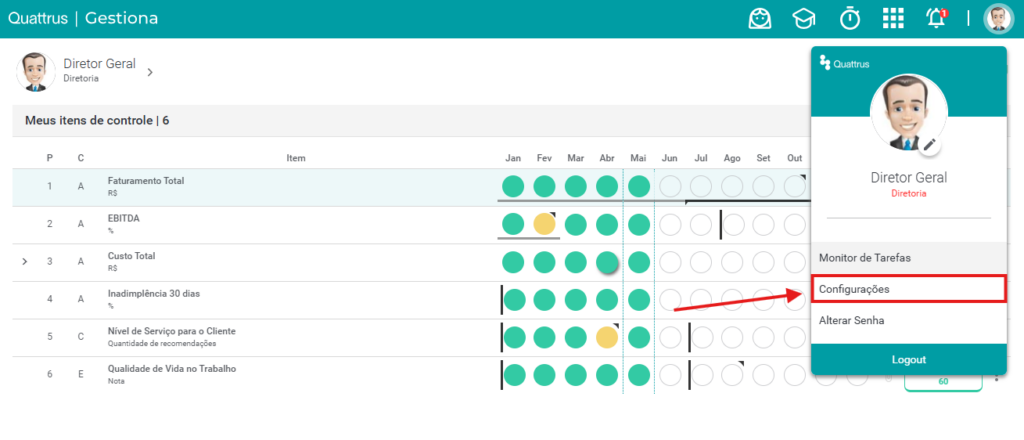Open the support agent icon in header

tap(760, 19)
